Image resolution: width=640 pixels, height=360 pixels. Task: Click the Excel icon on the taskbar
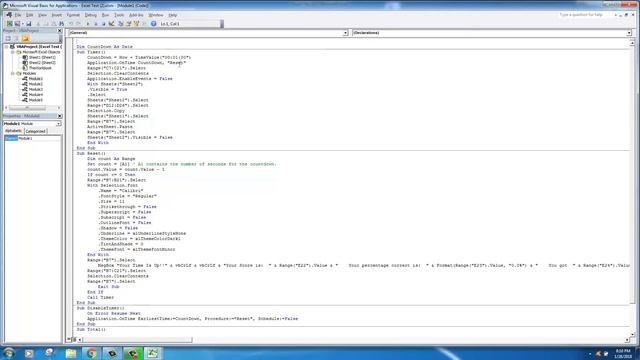(153, 353)
